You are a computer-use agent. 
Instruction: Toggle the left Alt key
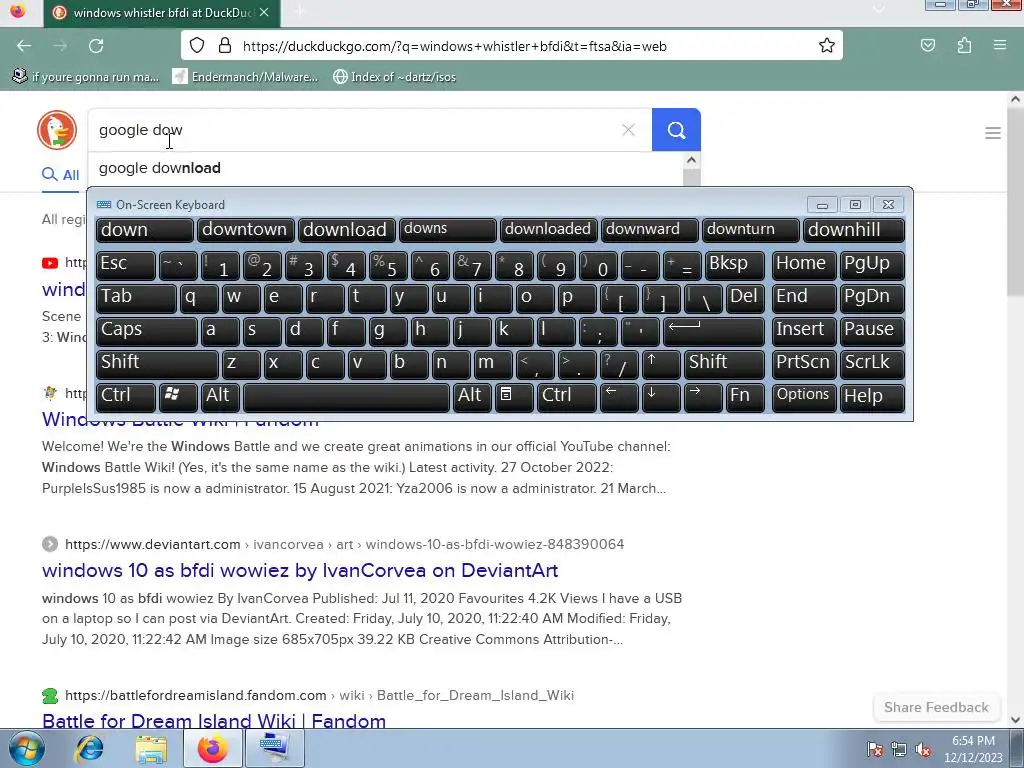(x=220, y=397)
